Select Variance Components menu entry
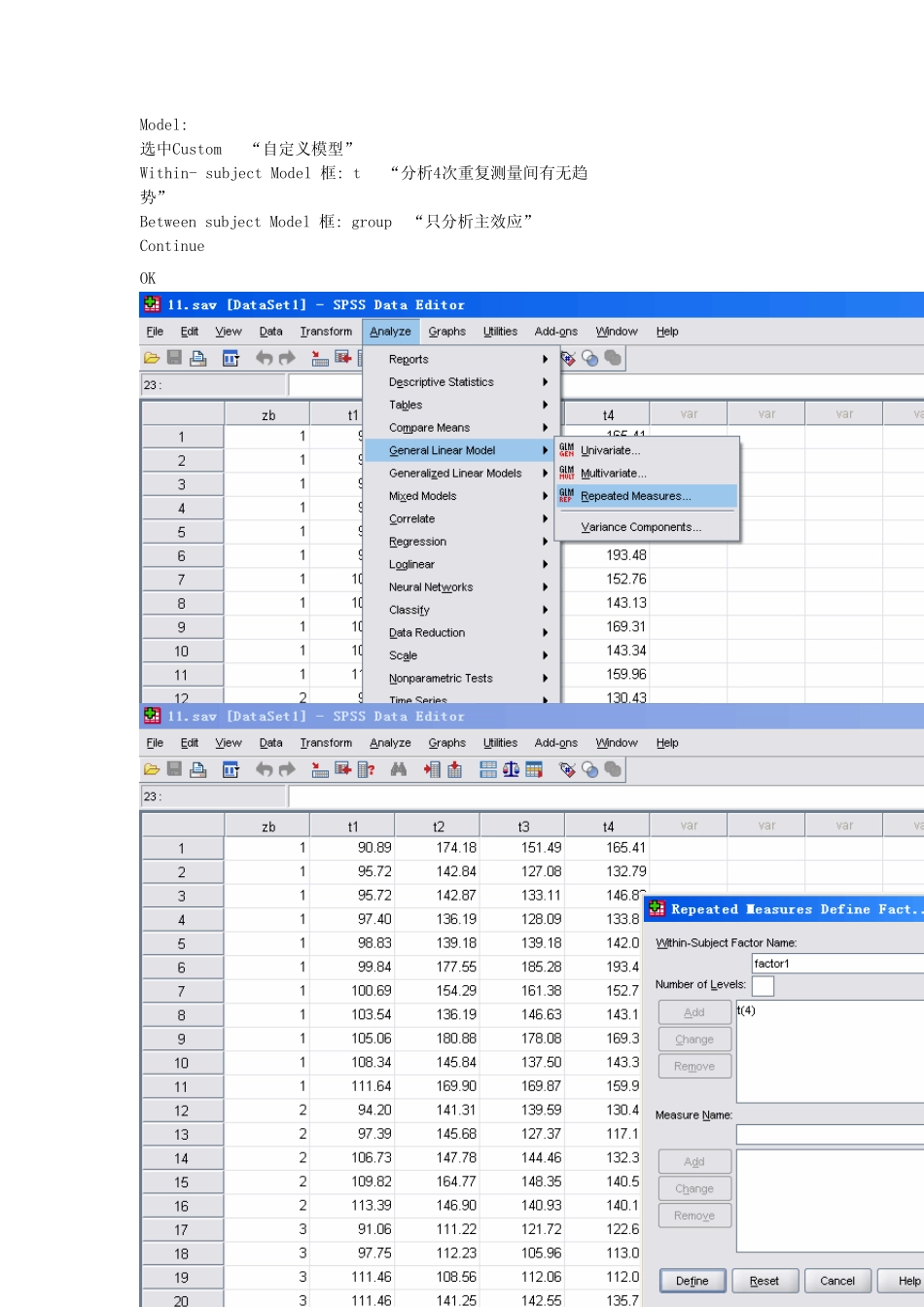The image size is (924, 1307). pyautogui.click(x=640, y=527)
